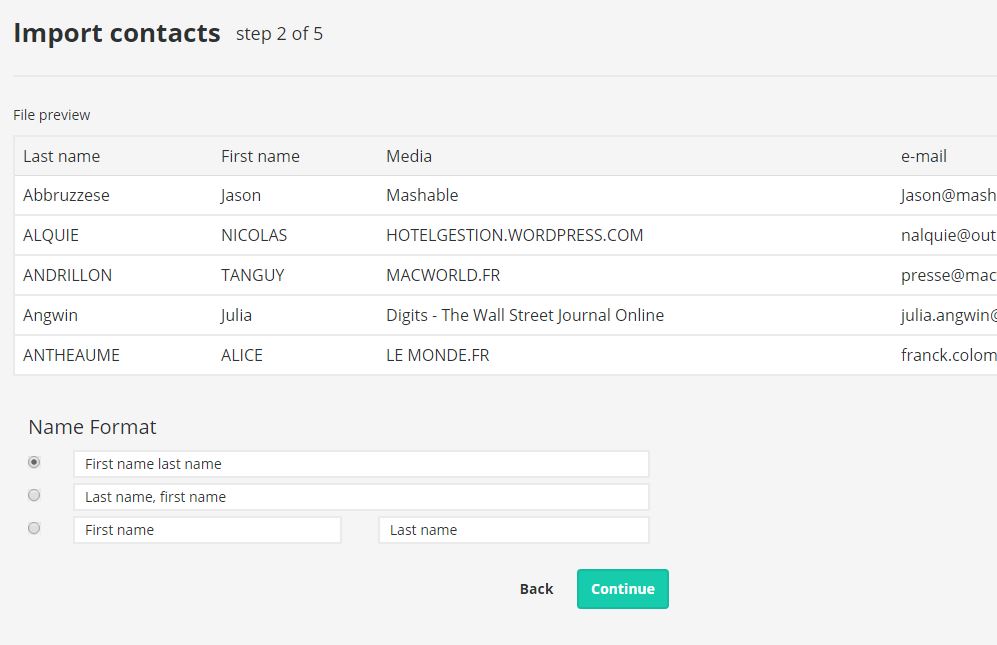Click the 'presse@mac' e-mail cell

[x=948, y=275]
